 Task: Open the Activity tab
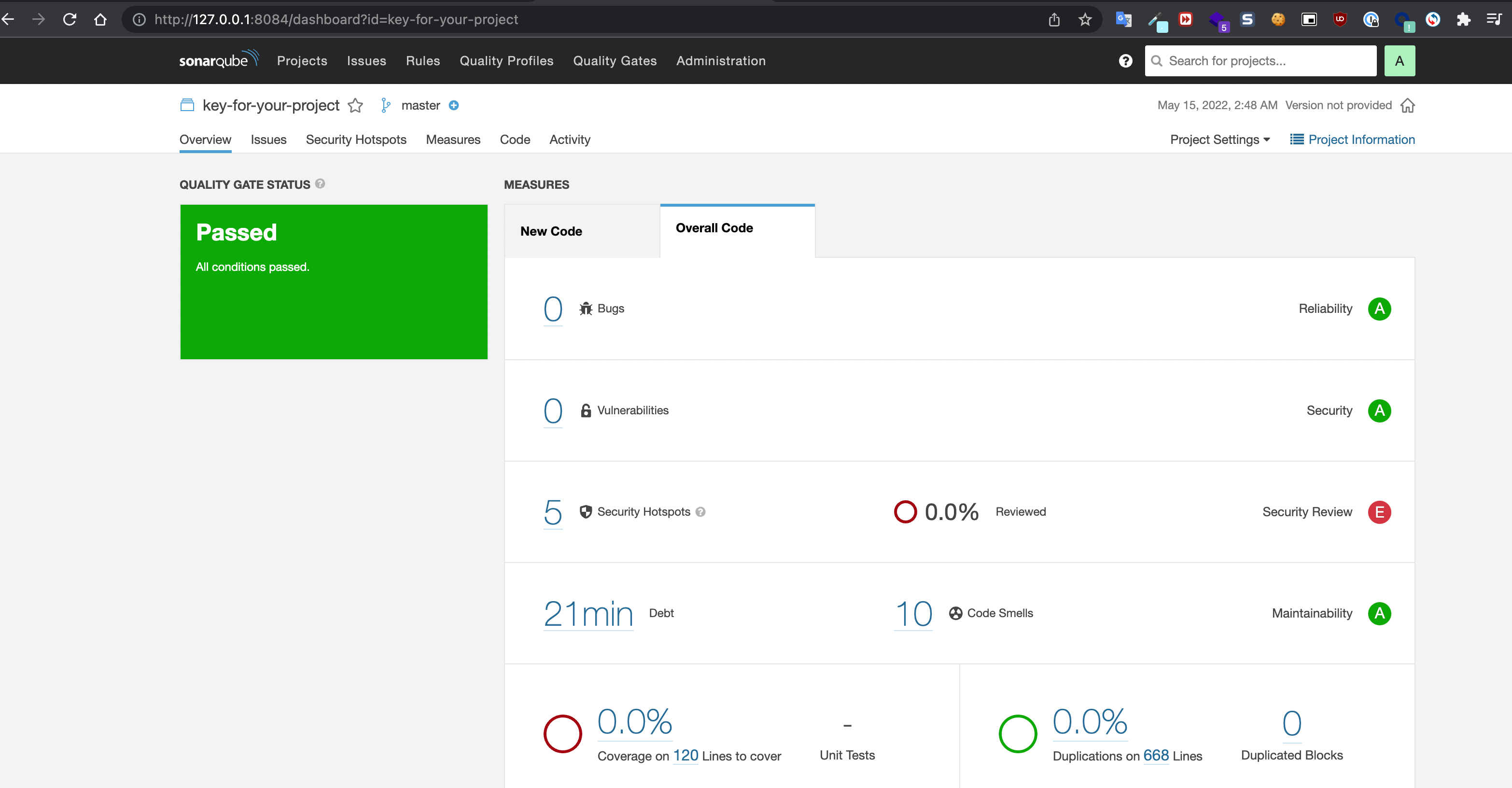click(569, 140)
